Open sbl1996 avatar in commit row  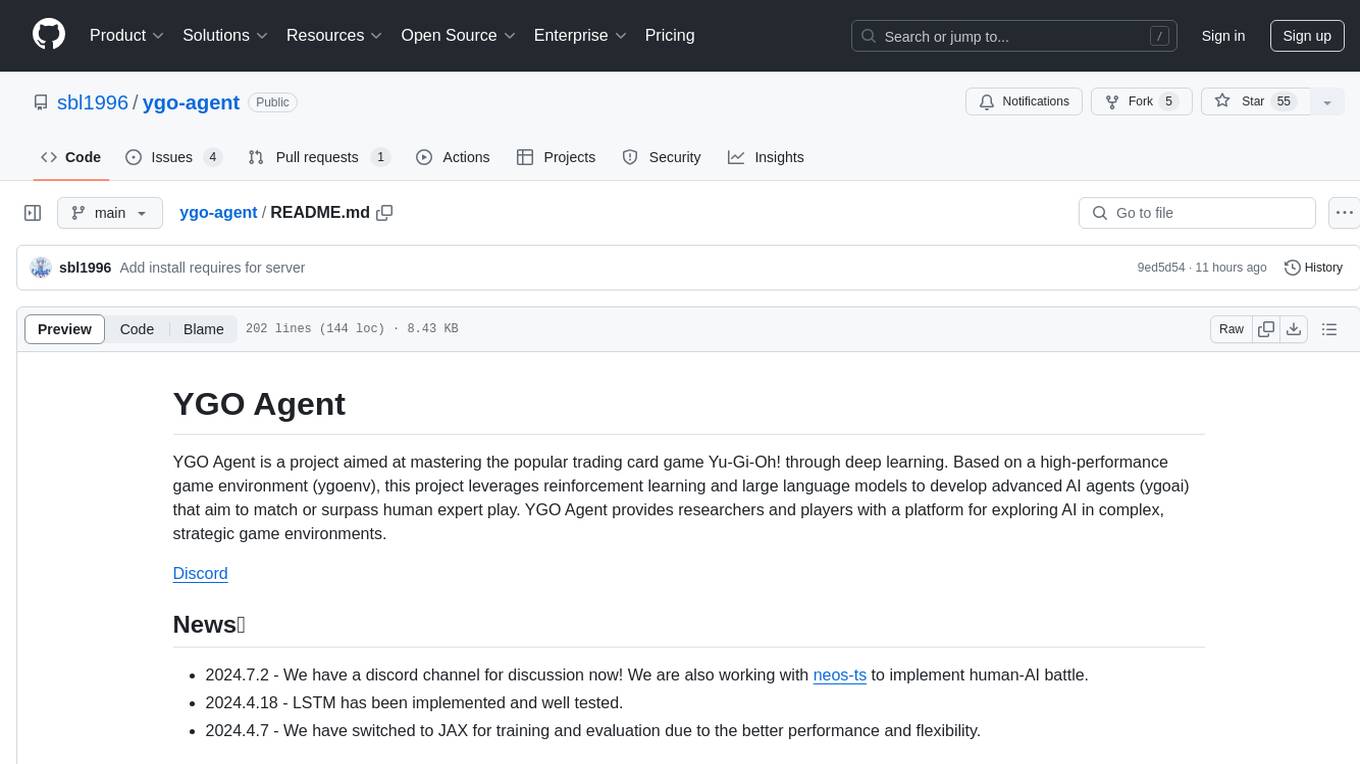(x=41, y=267)
